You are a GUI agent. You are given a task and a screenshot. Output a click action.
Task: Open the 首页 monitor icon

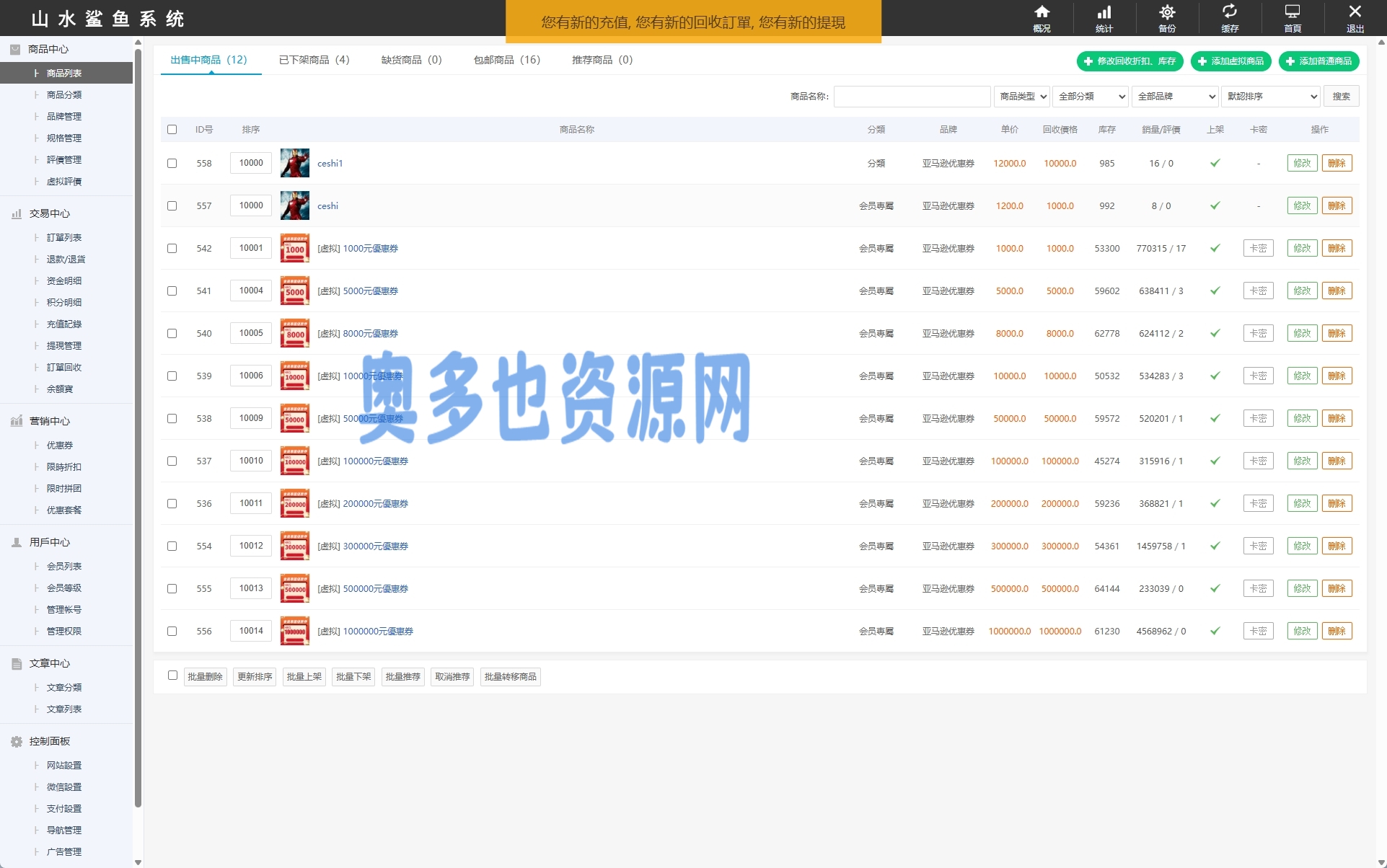pos(1293,13)
